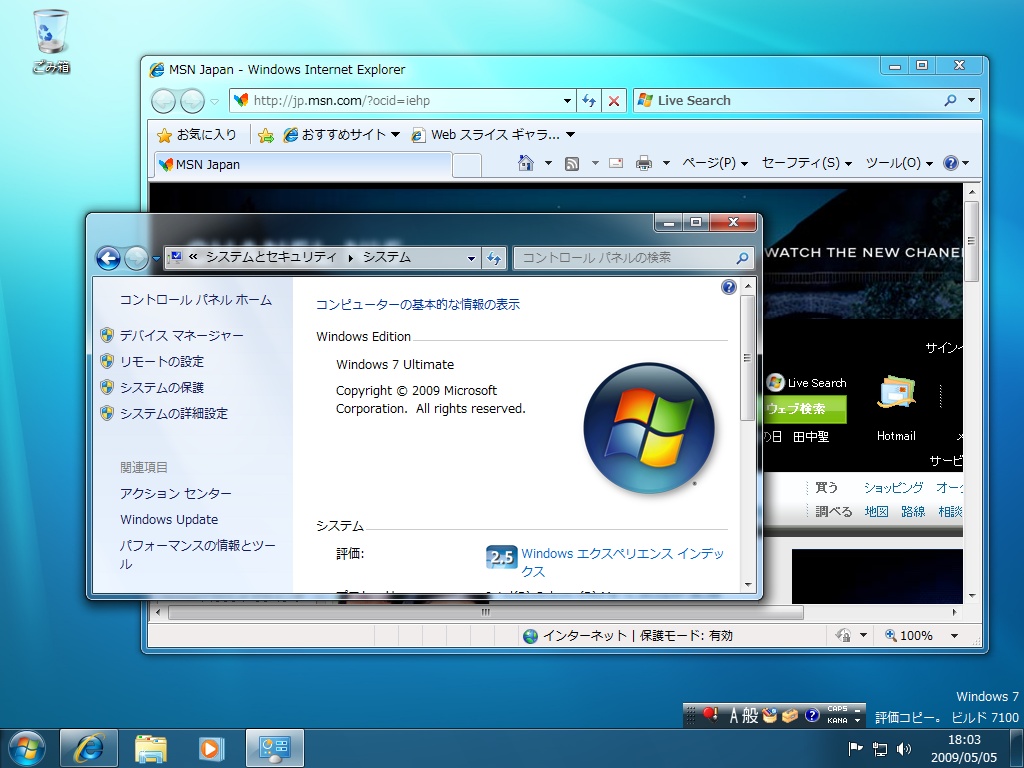Open システムの詳細設定 link
This screenshot has width=1024, height=768.
point(174,414)
